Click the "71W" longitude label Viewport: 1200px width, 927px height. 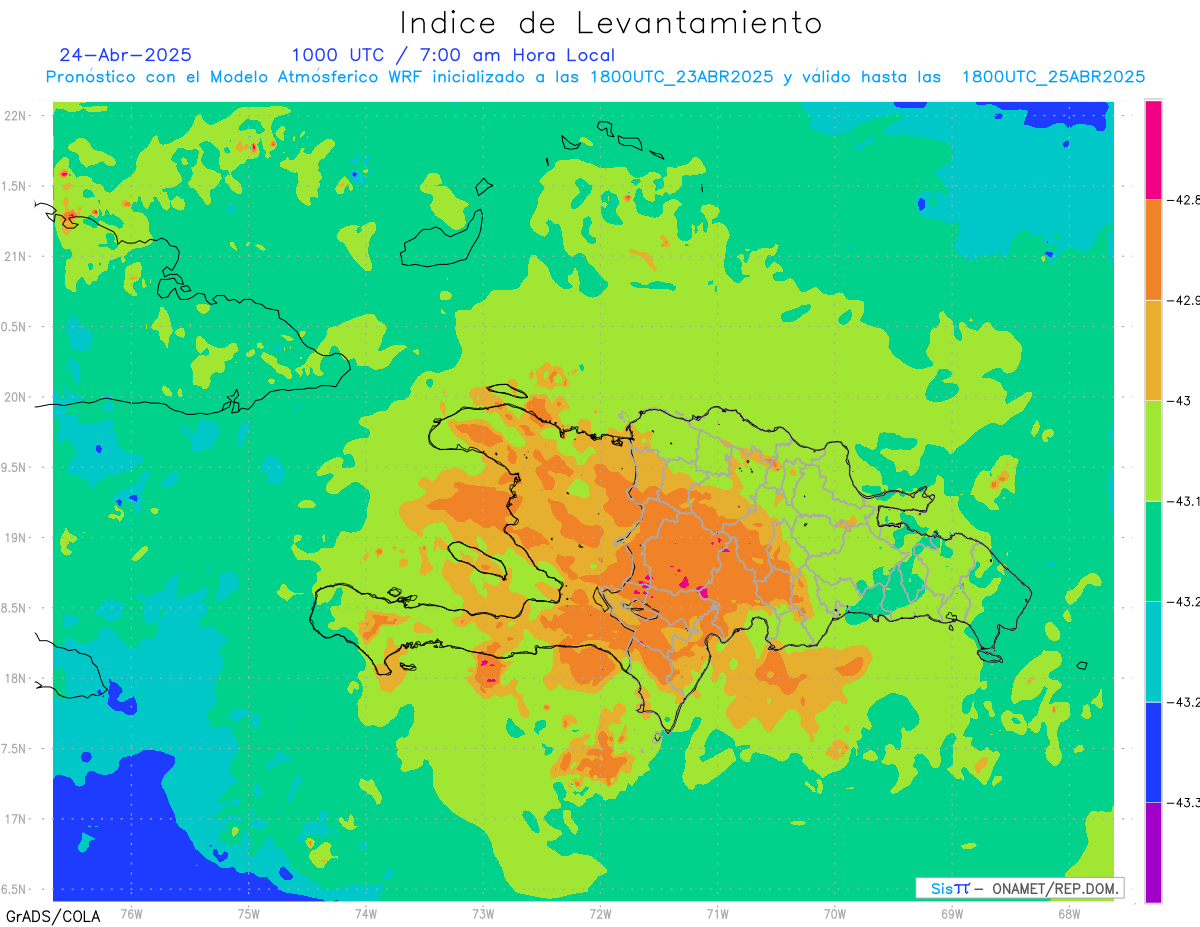tap(717, 913)
